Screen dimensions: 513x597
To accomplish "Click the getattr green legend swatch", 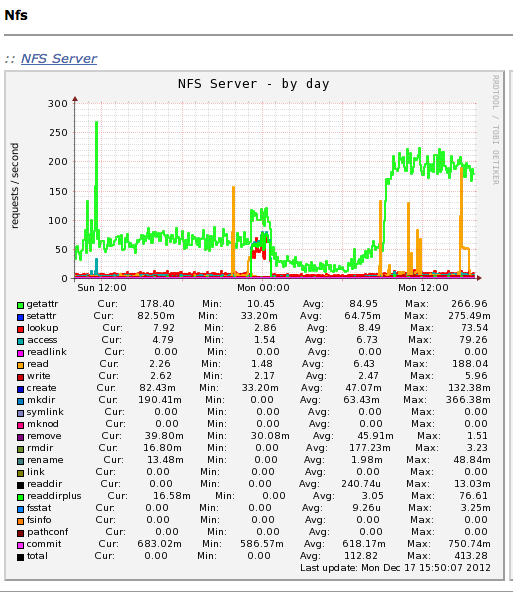I will coord(21,305).
